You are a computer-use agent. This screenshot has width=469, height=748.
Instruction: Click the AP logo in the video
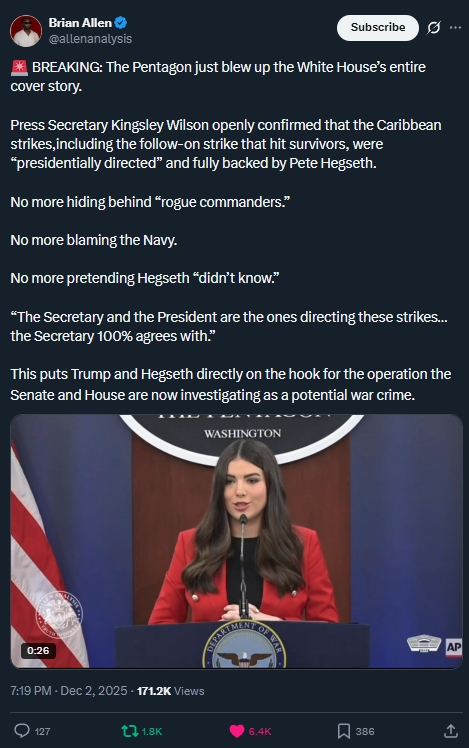453,647
